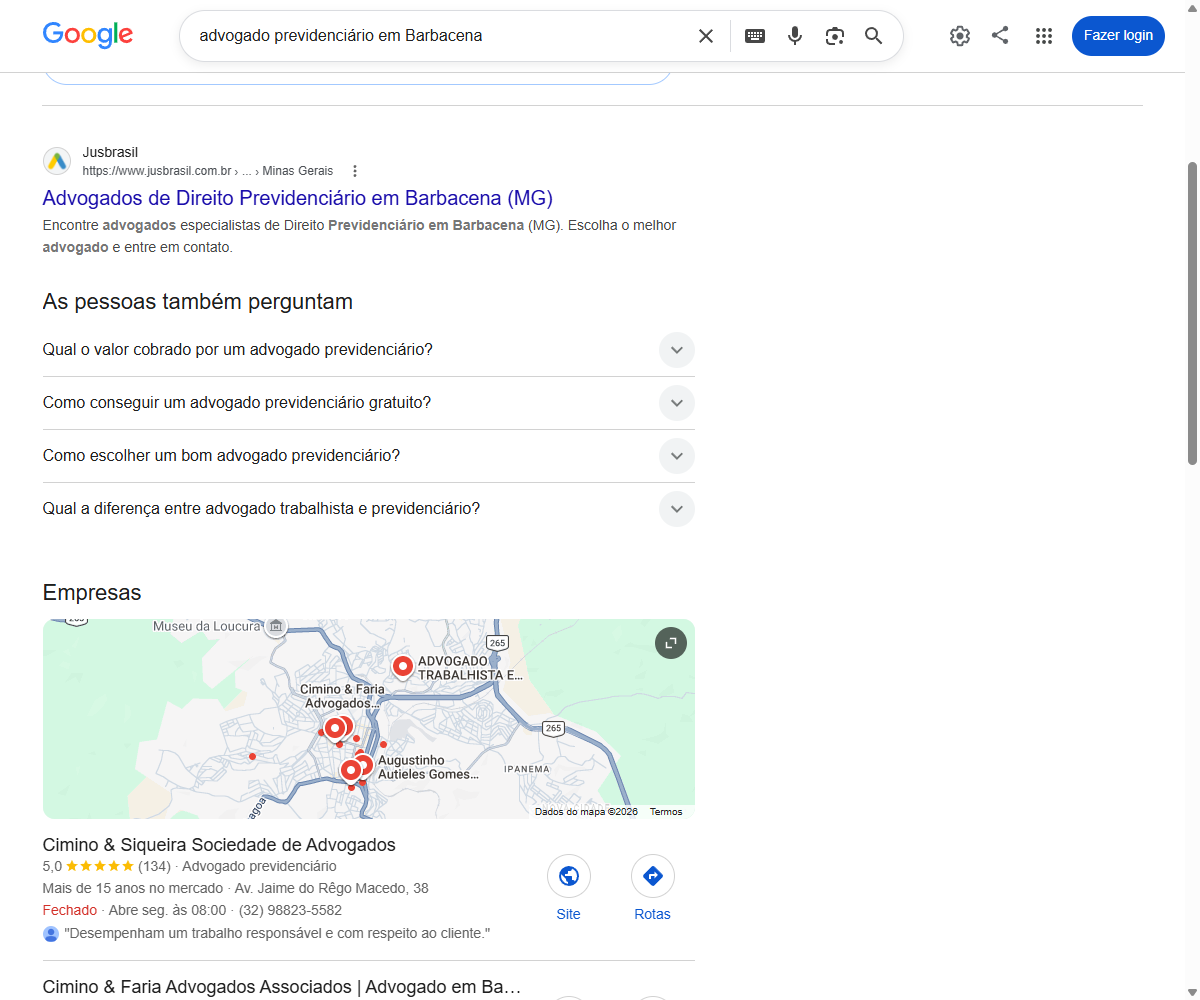Open 'Advogados de Direito Previdenciário em Barbacena (MG)' link

[298, 198]
